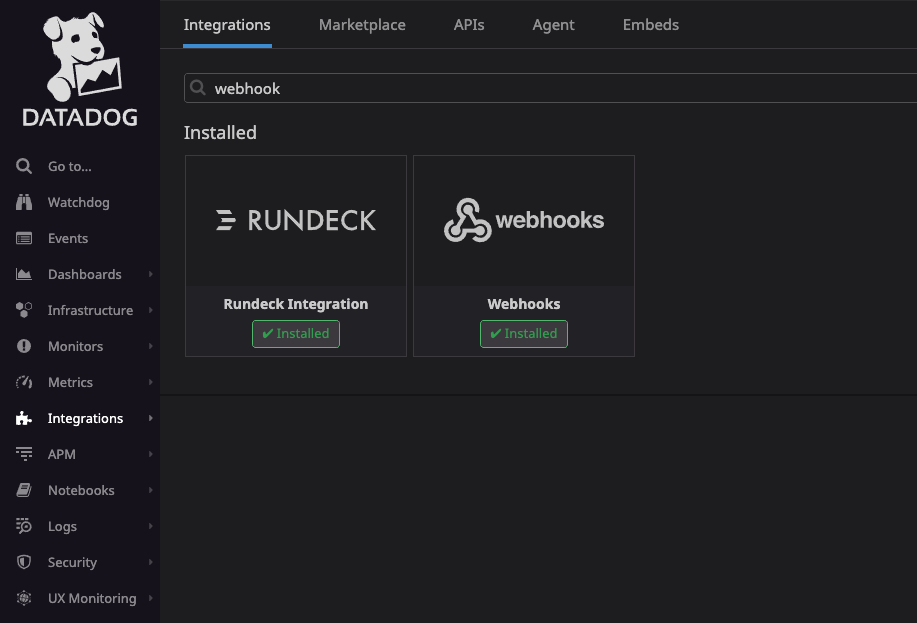Select Metrics label in sidebar

70,382
